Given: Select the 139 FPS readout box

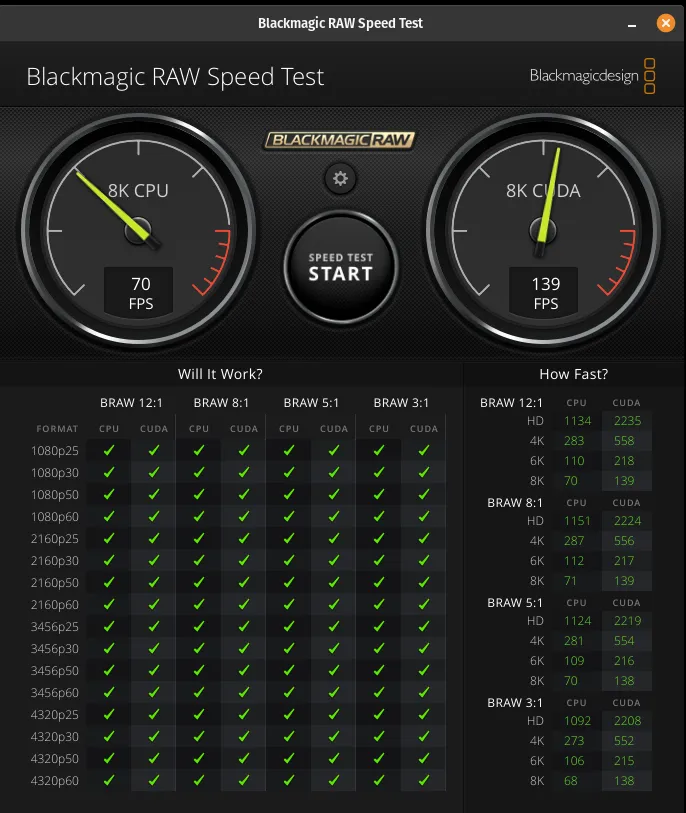Looking at the screenshot, I should point(545,292).
